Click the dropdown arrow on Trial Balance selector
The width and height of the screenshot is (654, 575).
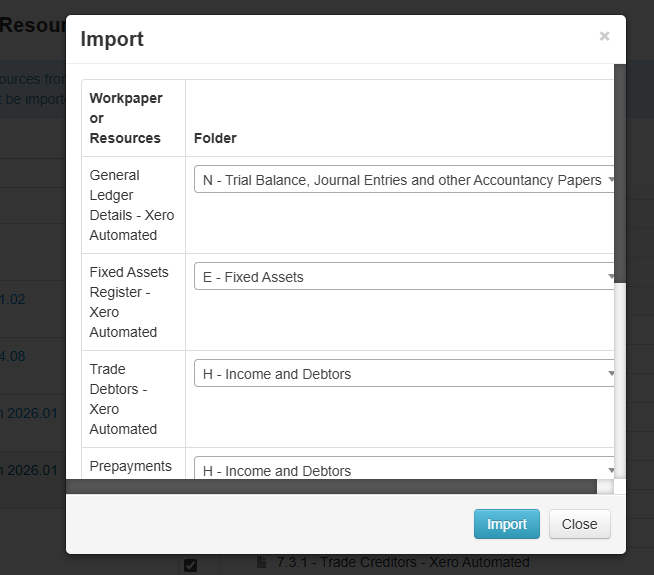(x=611, y=181)
